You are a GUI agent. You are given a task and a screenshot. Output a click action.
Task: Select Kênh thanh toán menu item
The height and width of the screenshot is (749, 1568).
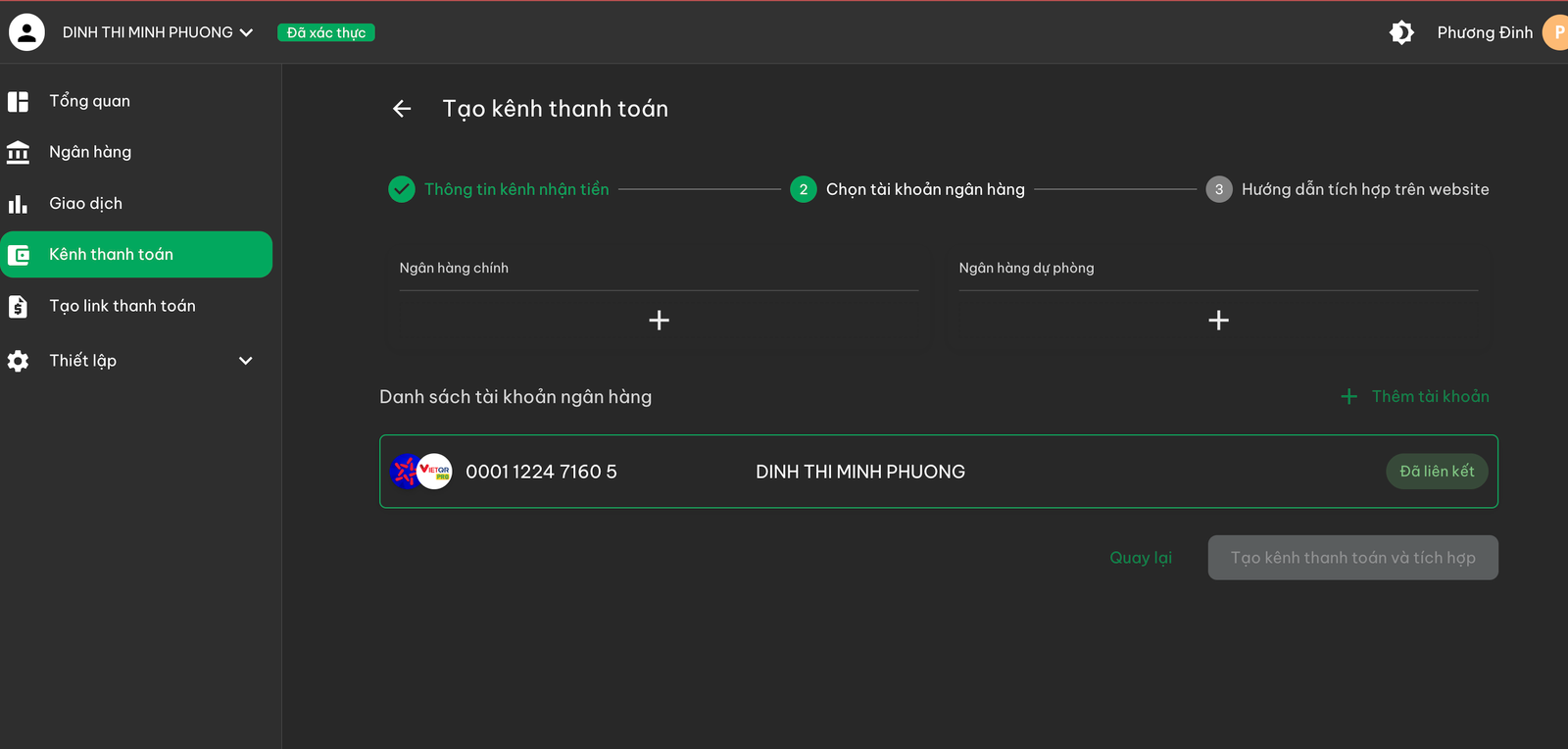click(136, 255)
